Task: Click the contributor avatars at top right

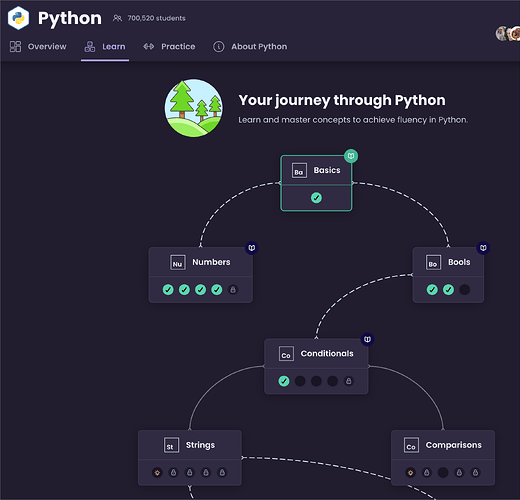Action: [x=508, y=34]
